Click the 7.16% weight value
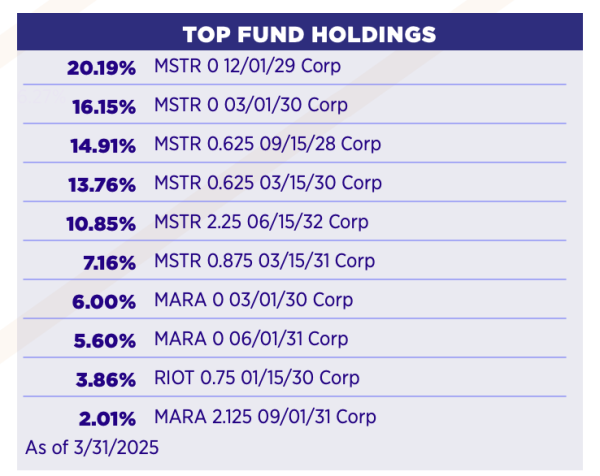 pyautogui.click(x=109, y=262)
